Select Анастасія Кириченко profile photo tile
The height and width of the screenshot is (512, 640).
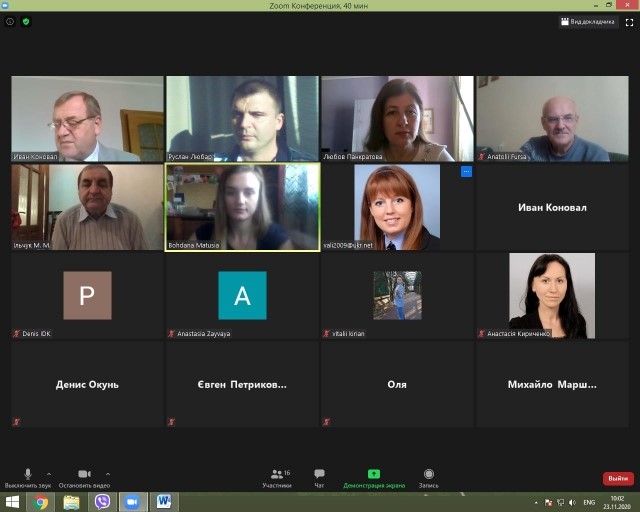click(x=552, y=296)
